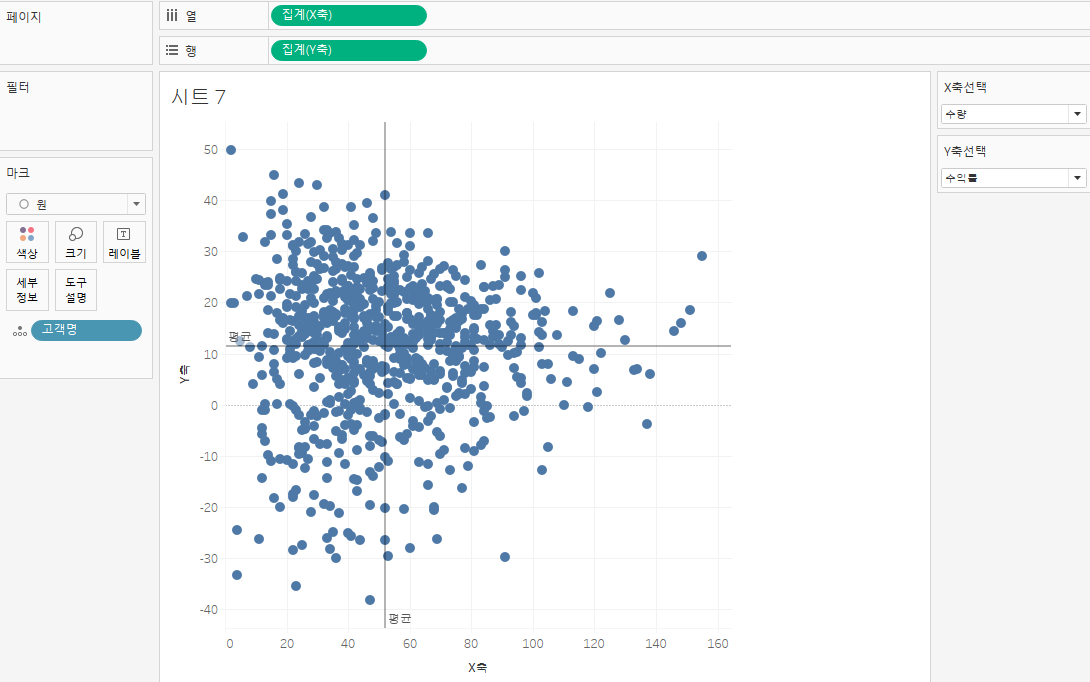Screen dimensions: 1090x682
Task: Click the X축 axis title below chart
Action: click(477, 667)
